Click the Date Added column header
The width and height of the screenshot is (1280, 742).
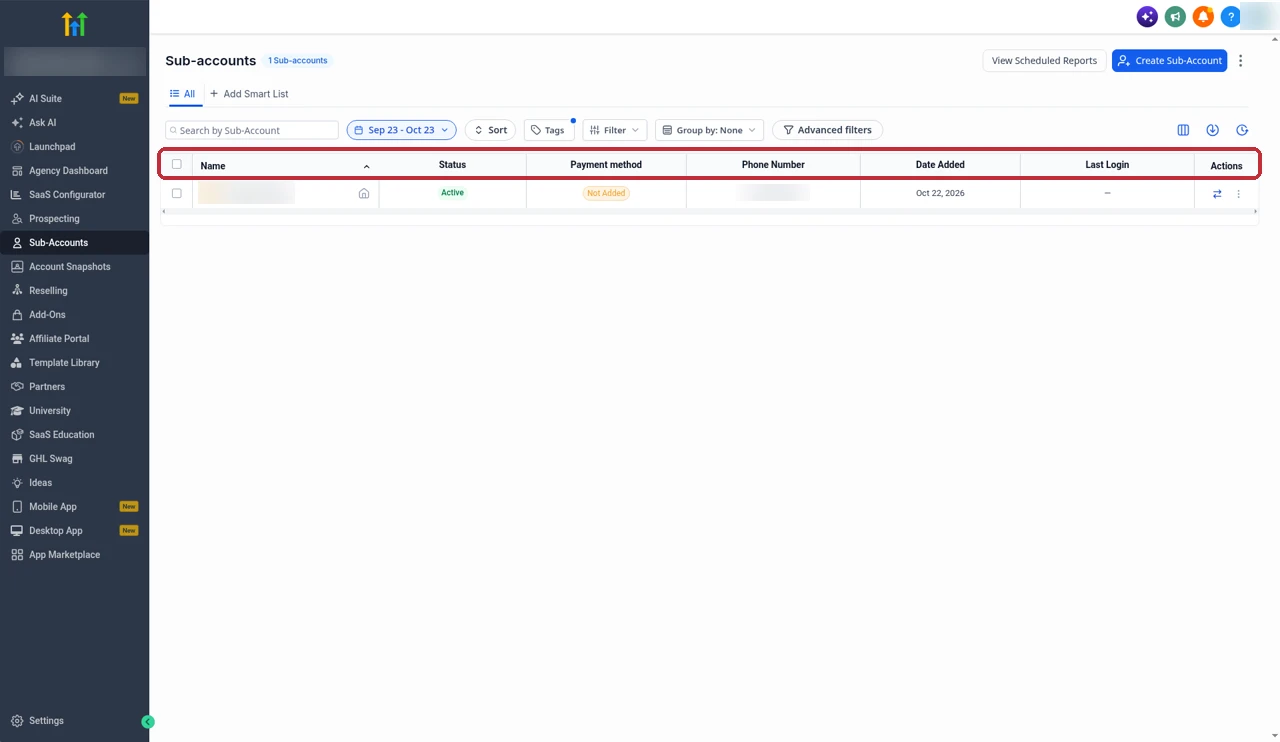tap(940, 165)
